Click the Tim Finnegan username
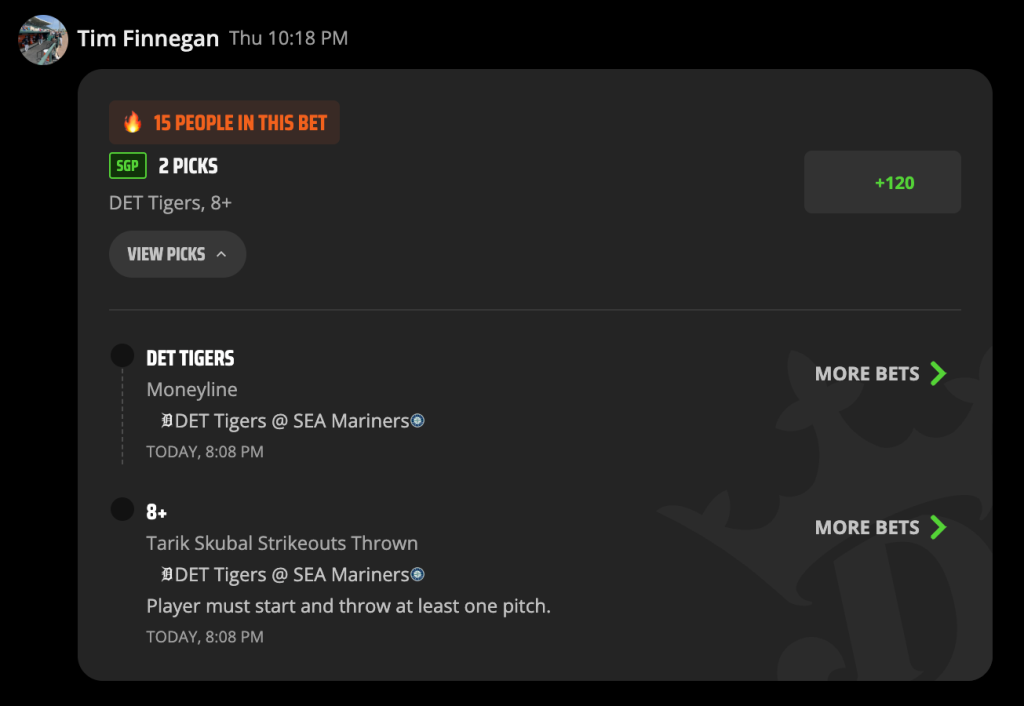The image size is (1024, 706). [x=148, y=39]
